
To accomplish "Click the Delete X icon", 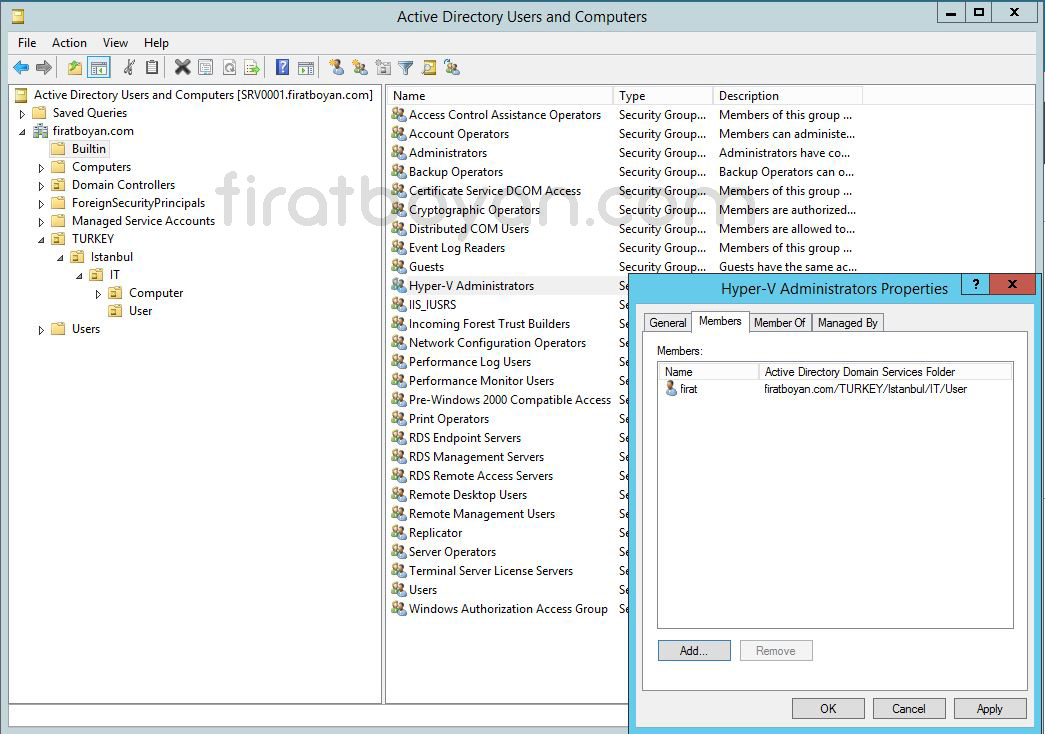I will click(182, 67).
